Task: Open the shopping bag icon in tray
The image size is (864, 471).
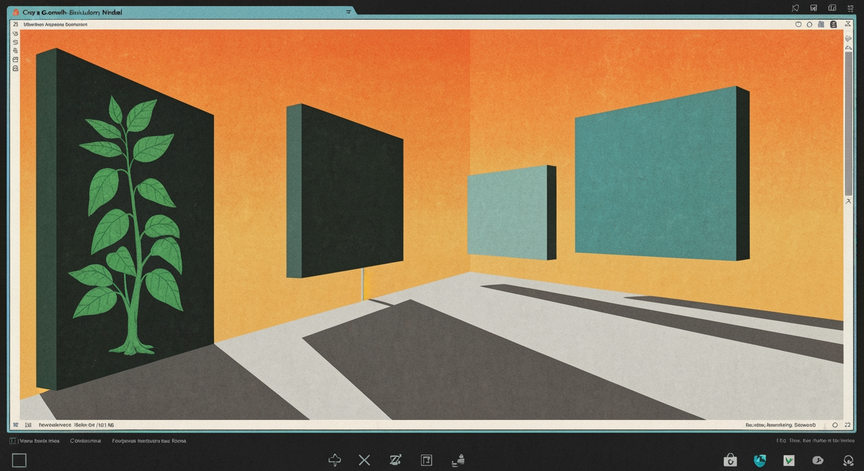Action: (x=730, y=460)
